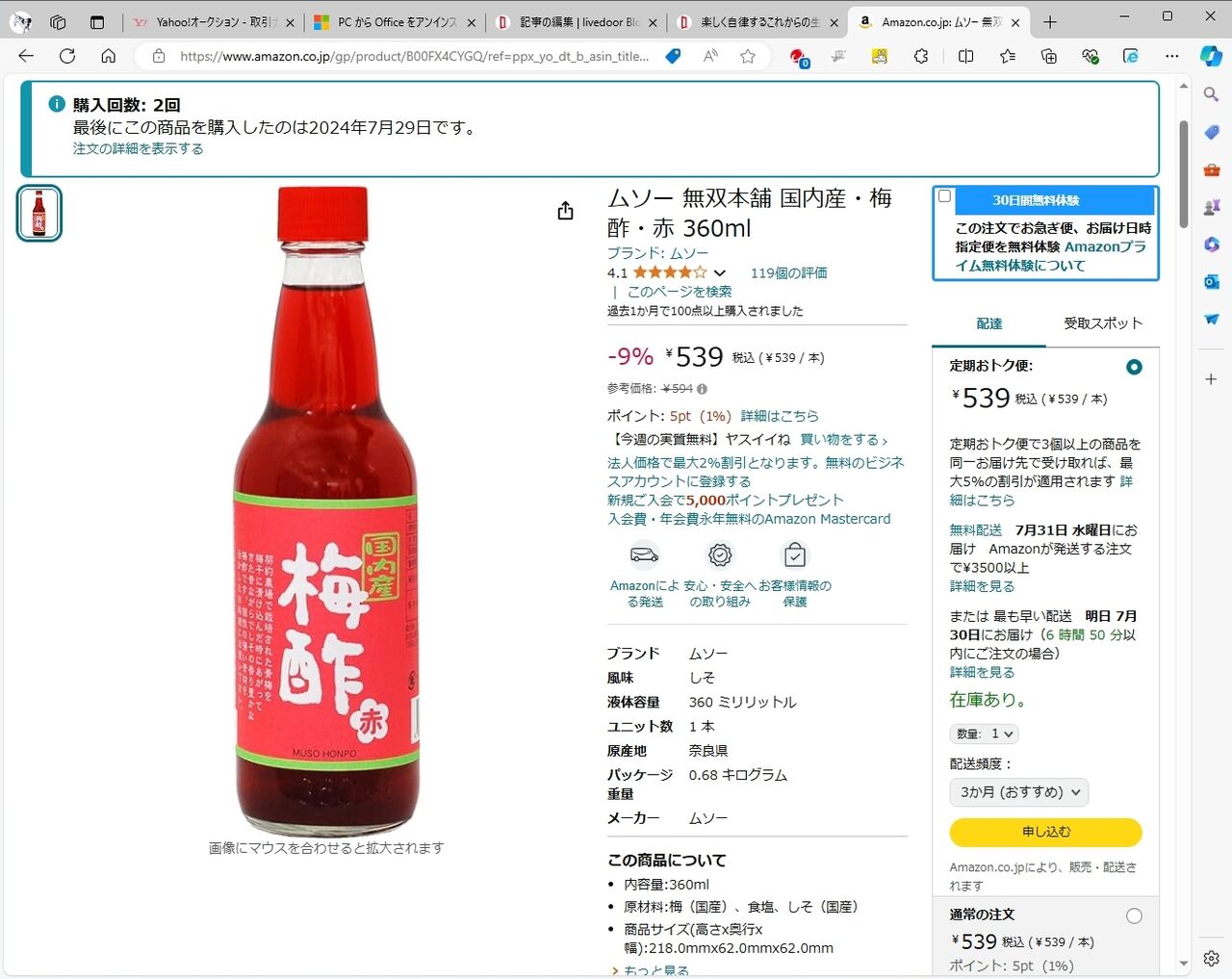
Task: Click the このページを検索 link
Action: 680,292
